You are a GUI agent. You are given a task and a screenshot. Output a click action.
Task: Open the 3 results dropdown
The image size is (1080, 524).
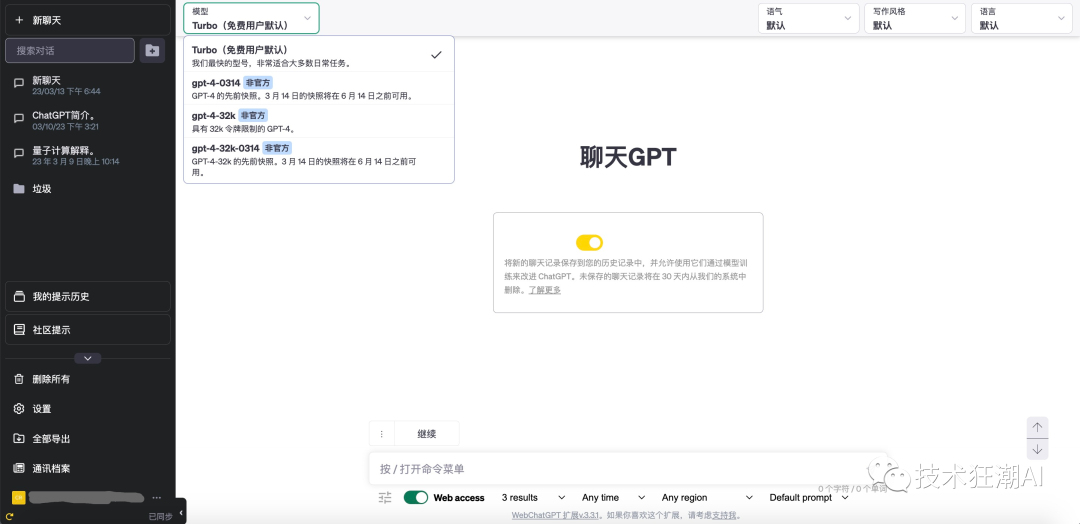point(534,497)
